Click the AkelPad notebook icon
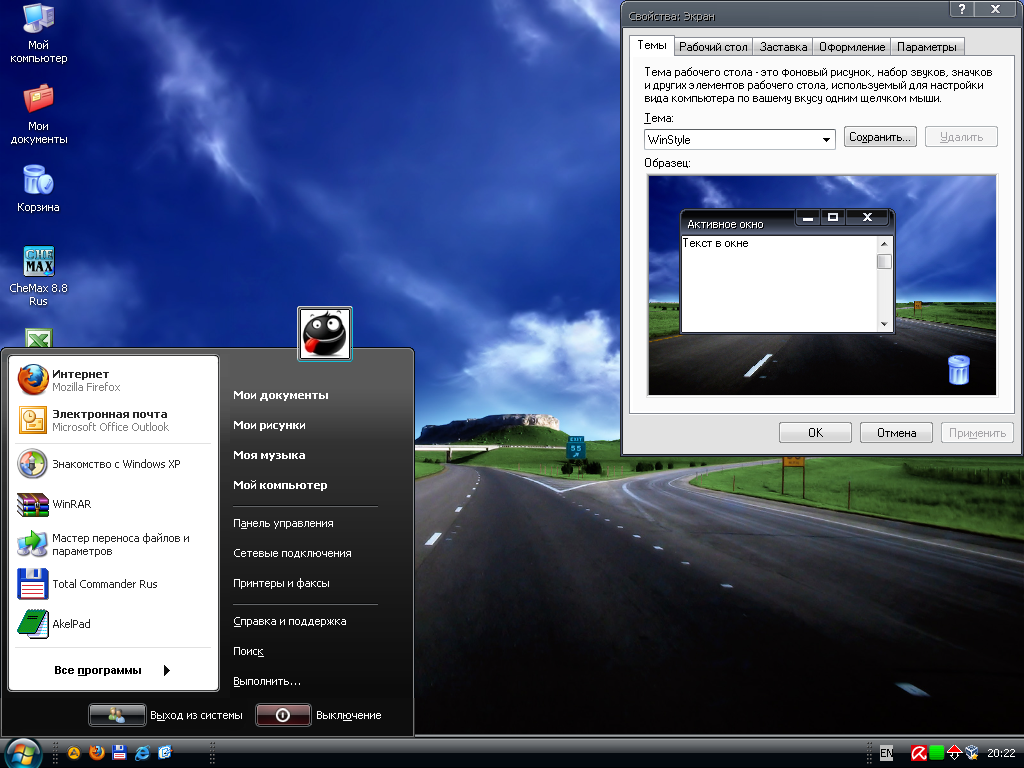The height and width of the screenshot is (768, 1024). point(33,624)
